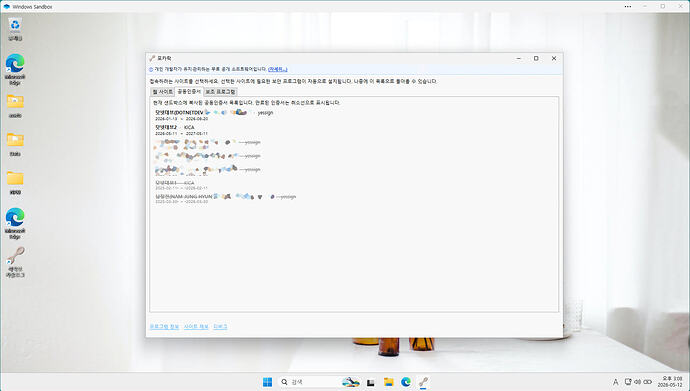Launch the Edge shortcut beneath the Recycle Bin

pyautogui.click(x=15, y=69)
